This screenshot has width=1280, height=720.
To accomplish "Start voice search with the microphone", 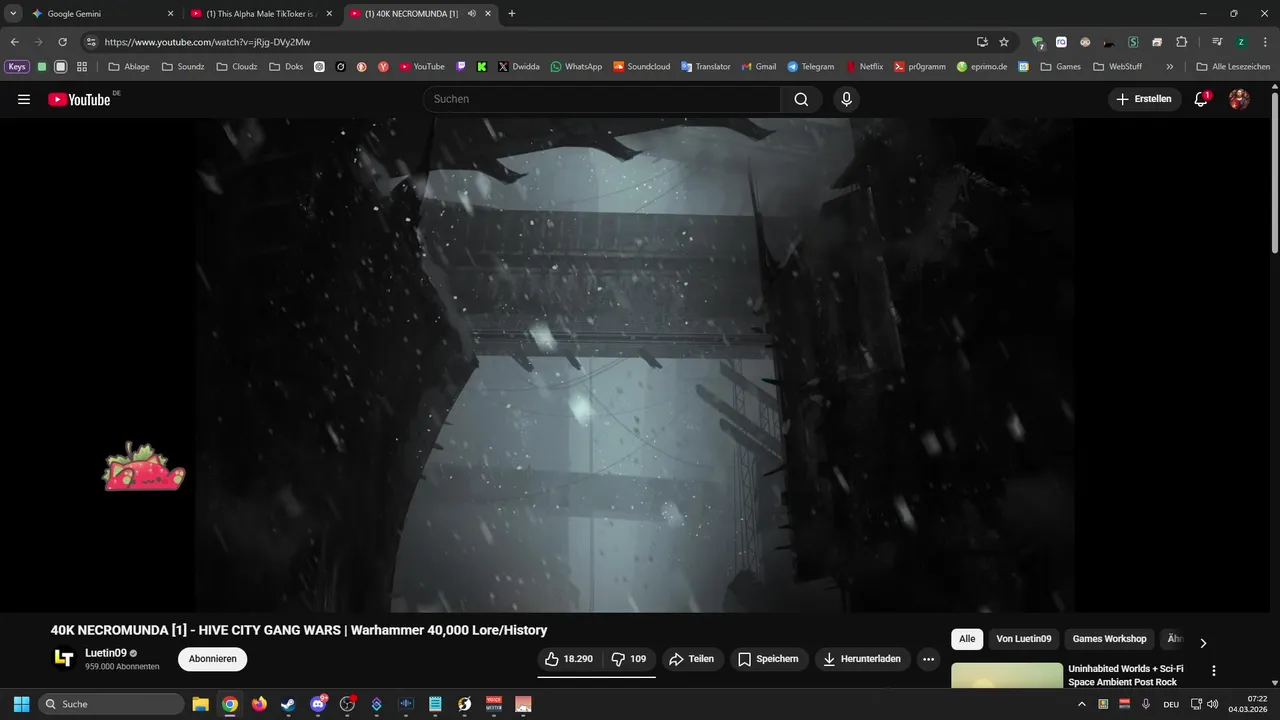I will tap(846, 99).
